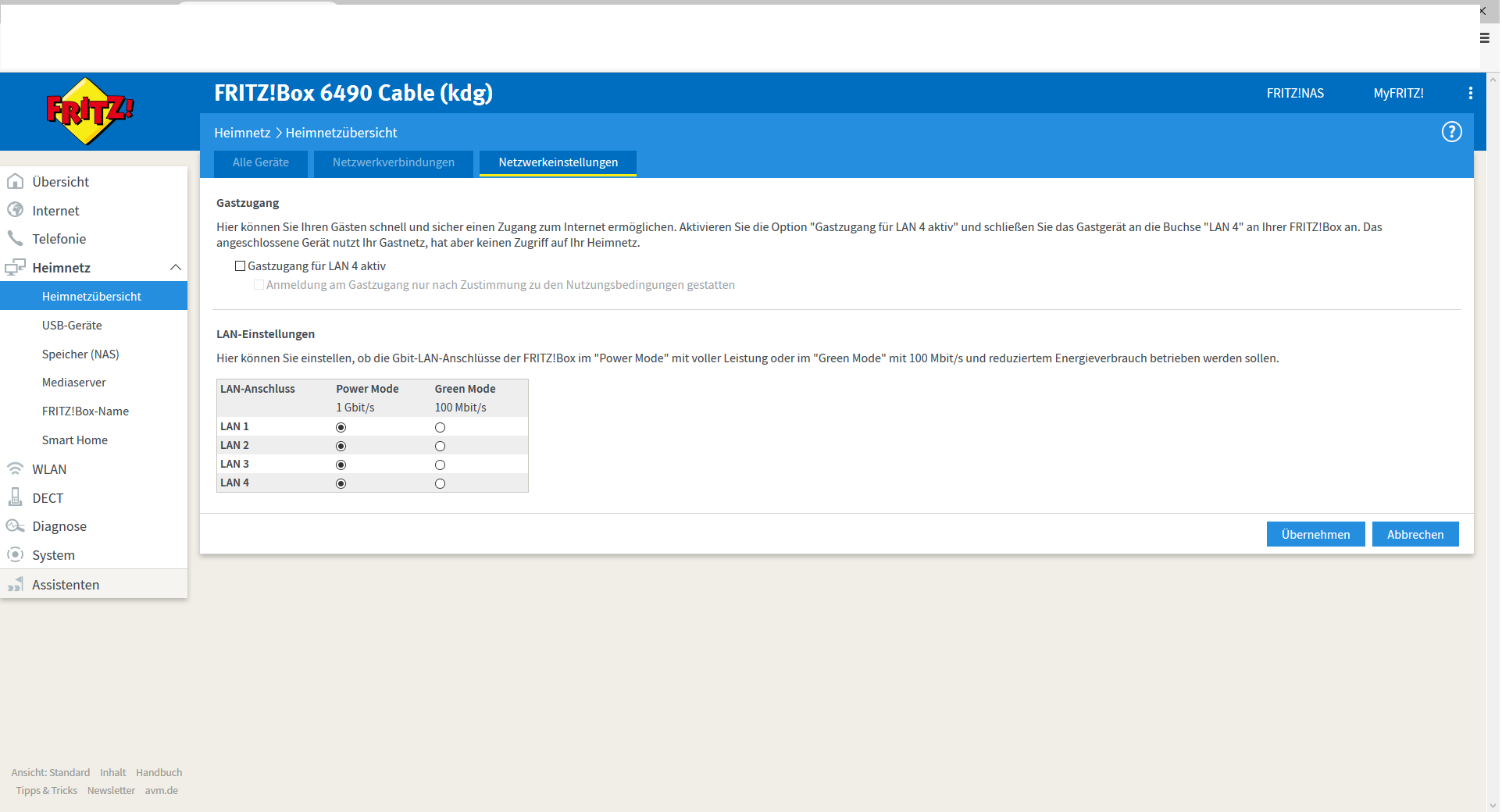Select Green Mode for LAN 2
1502x812 pixels.
pos(440,446)
